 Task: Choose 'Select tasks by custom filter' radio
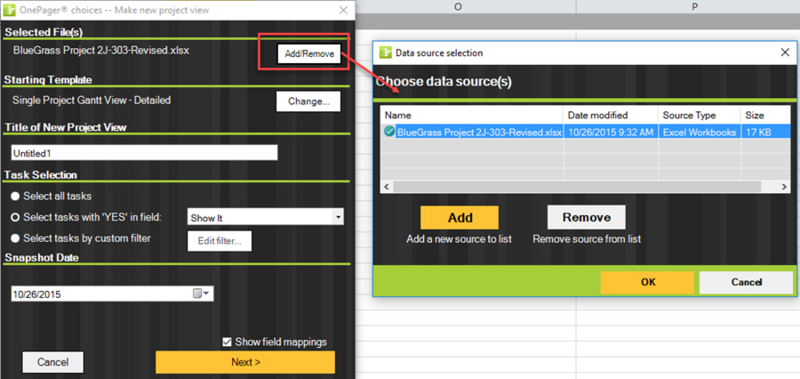pos(16,238)
